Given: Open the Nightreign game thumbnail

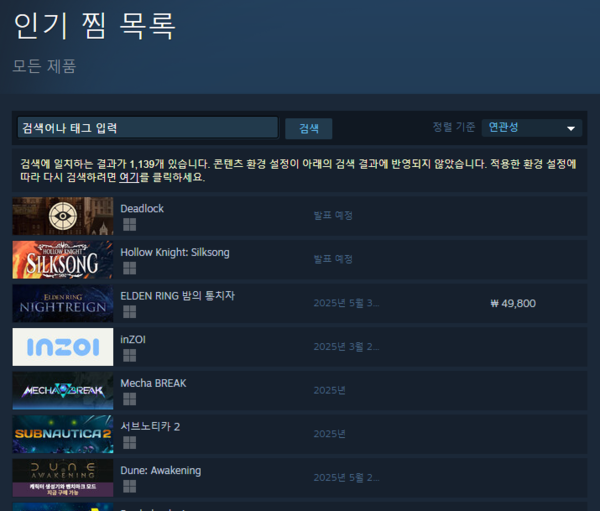Looking at the screenshot, I should point(63,303).
